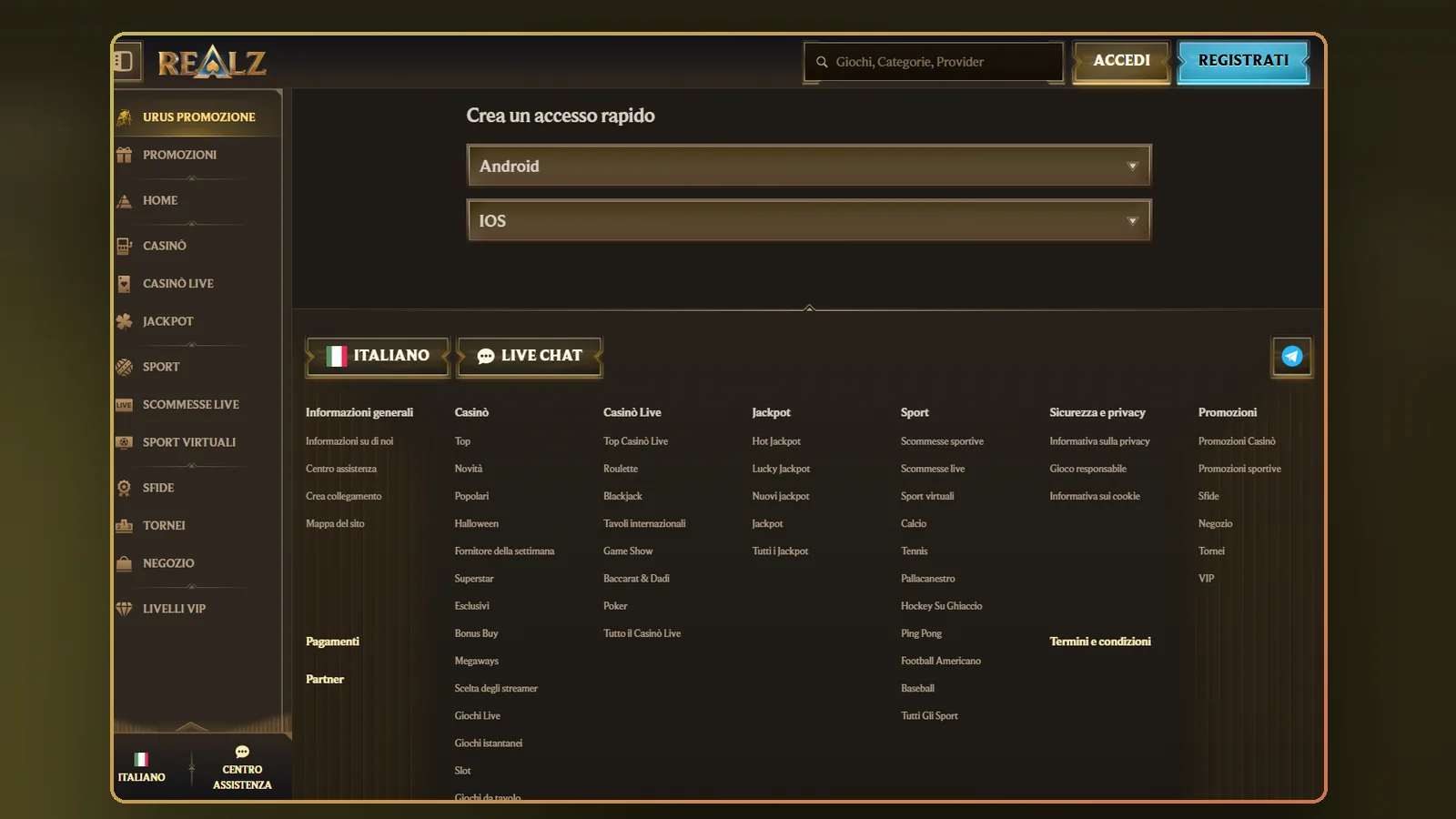Expand the Android dropdown
Viewport: 1456px width, 819px height.
point(809,166)
